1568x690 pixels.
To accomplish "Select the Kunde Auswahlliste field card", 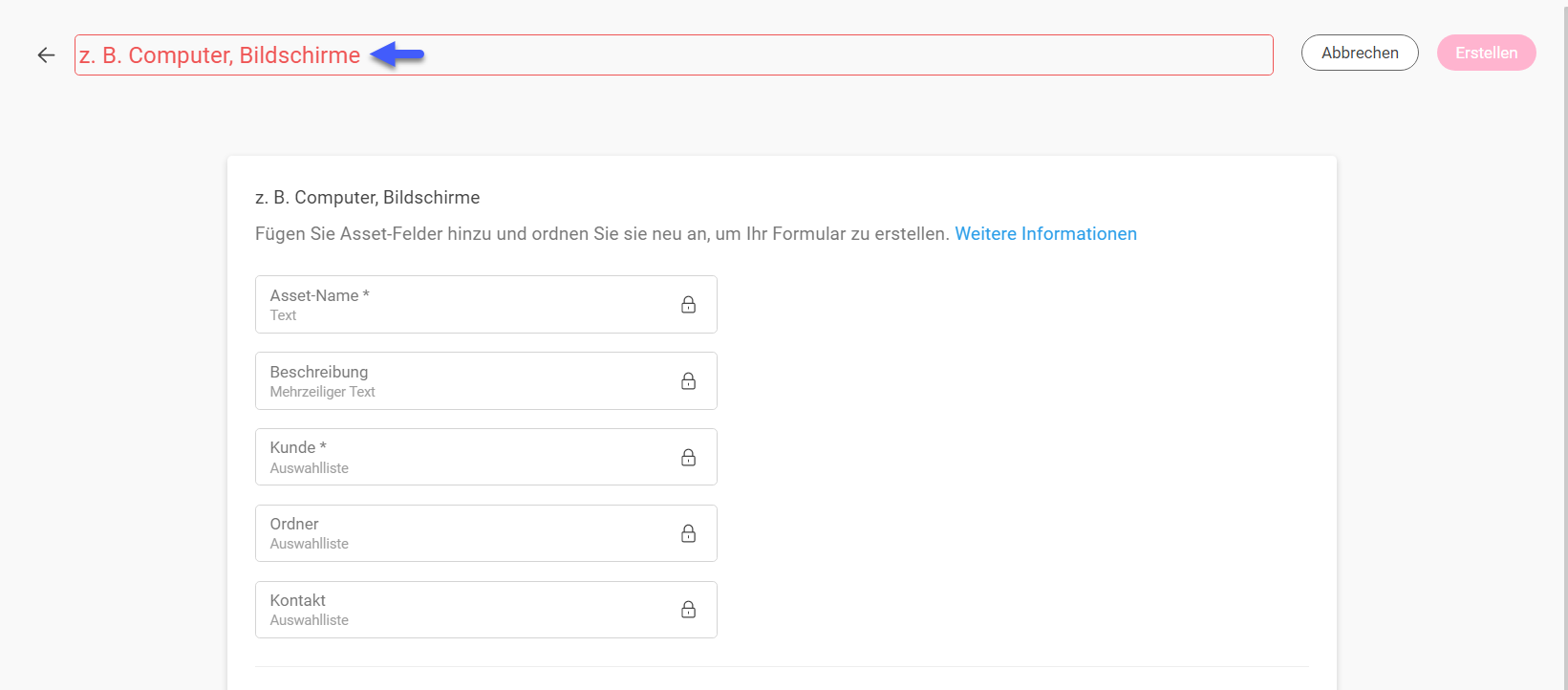I will [485, 457].
